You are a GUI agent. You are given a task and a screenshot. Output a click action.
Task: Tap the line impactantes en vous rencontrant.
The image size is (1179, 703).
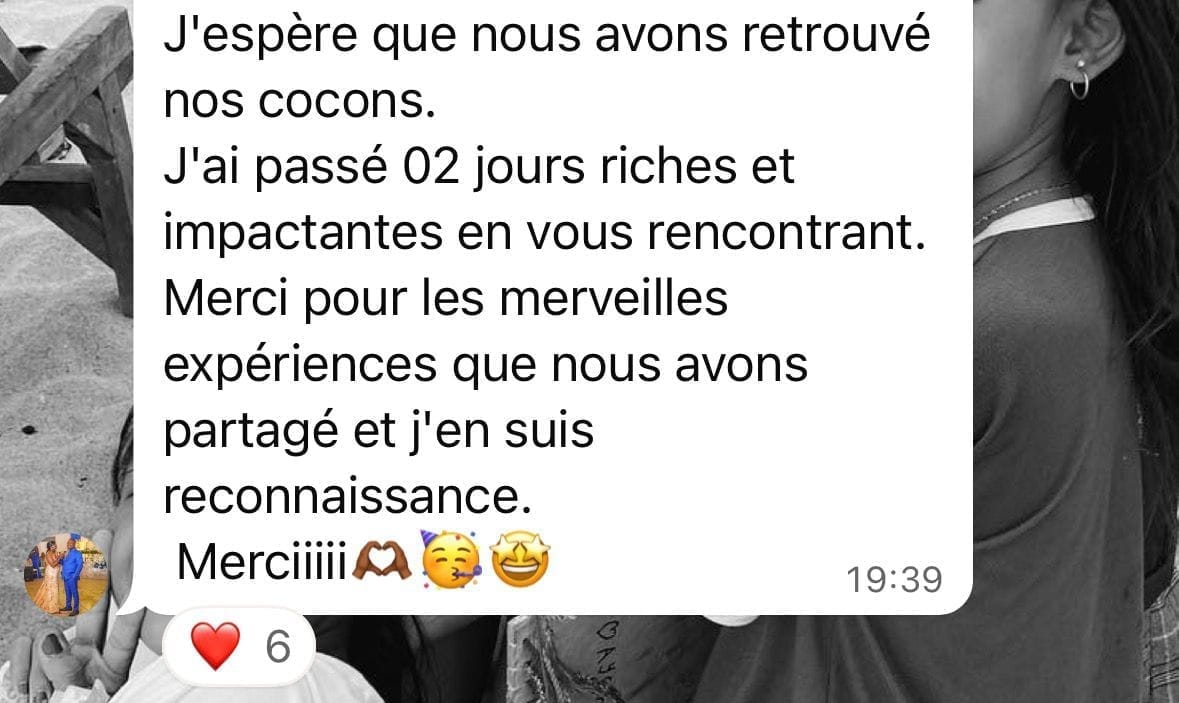point(544,233)
